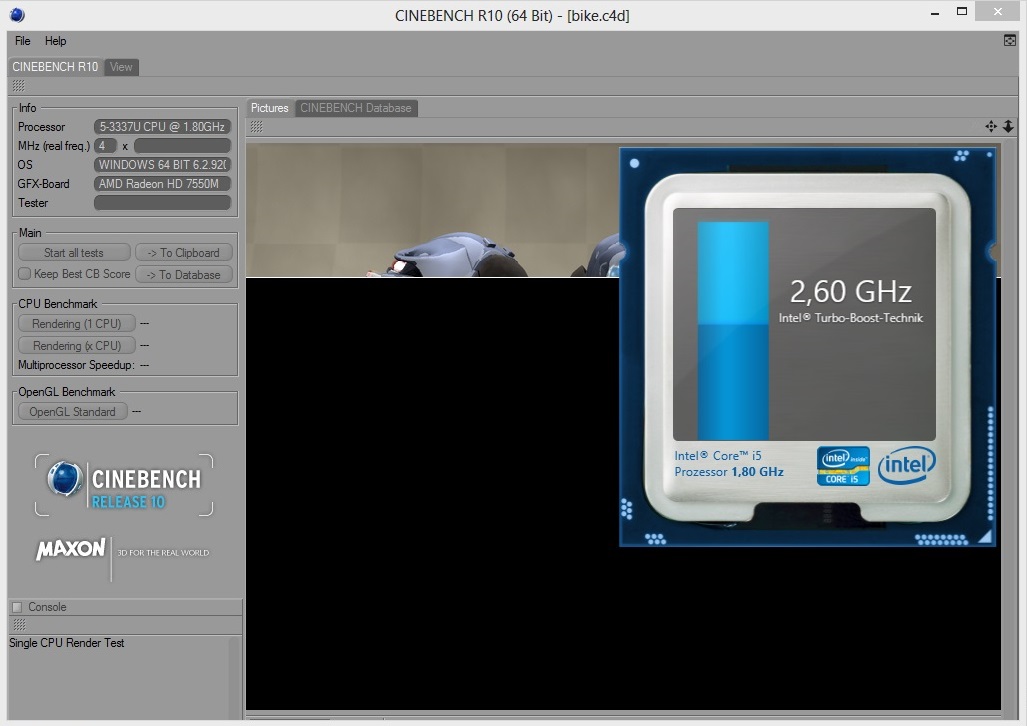Enable Keep Best CB Score checkbox

click(24, 274)
